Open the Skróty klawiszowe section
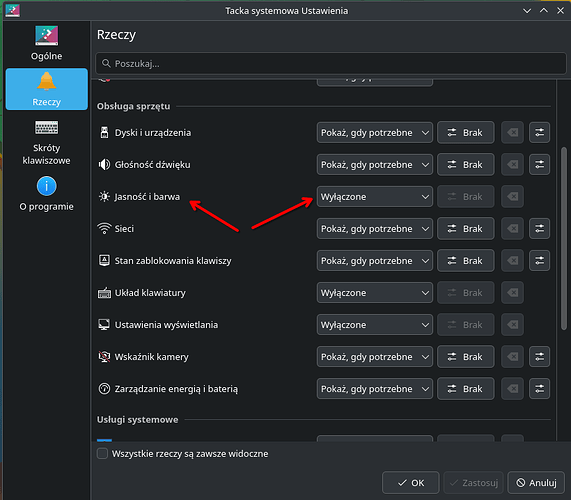Viewport: 571px width, 500px height. [x=47, y=143]
